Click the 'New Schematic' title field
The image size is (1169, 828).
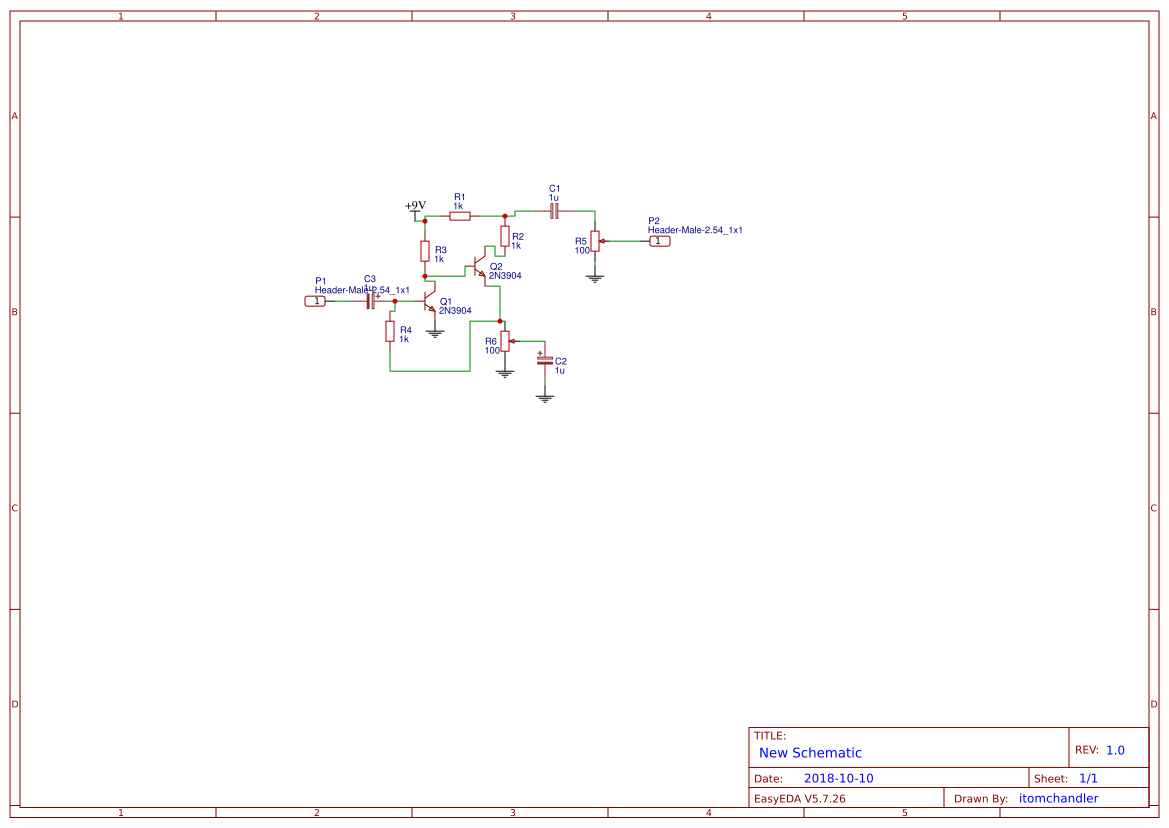coord(810,753)
